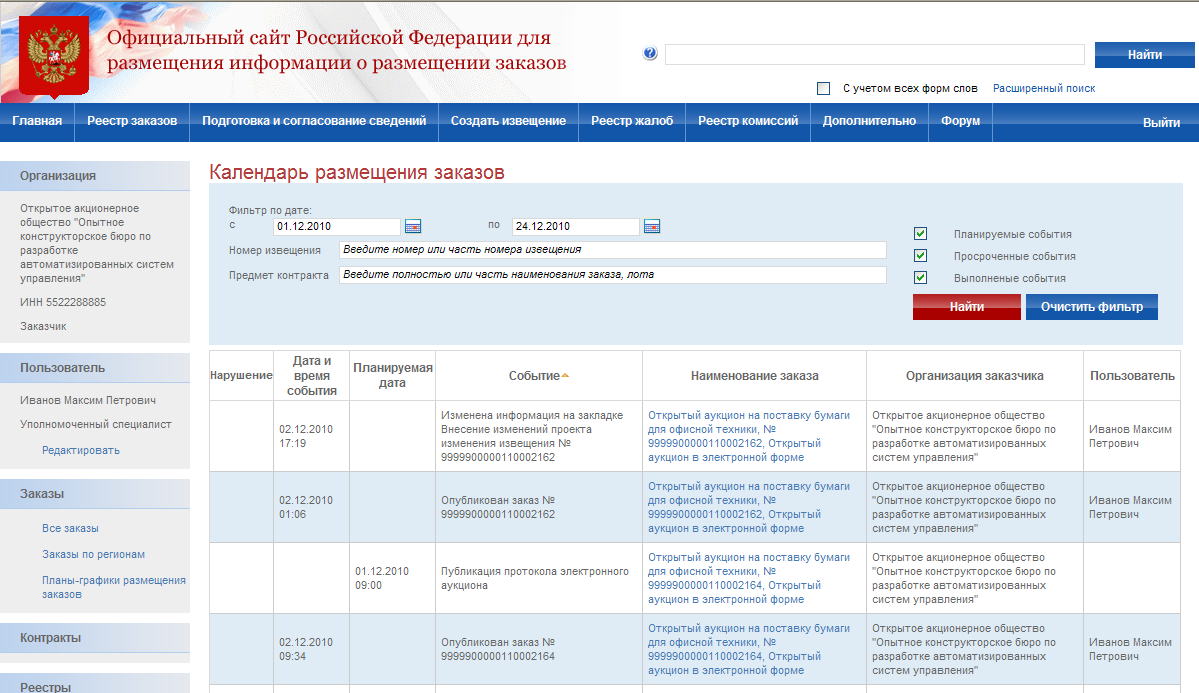Open the Дополнительно menu item
The image size is (1199, 693).
click(869, 121)
